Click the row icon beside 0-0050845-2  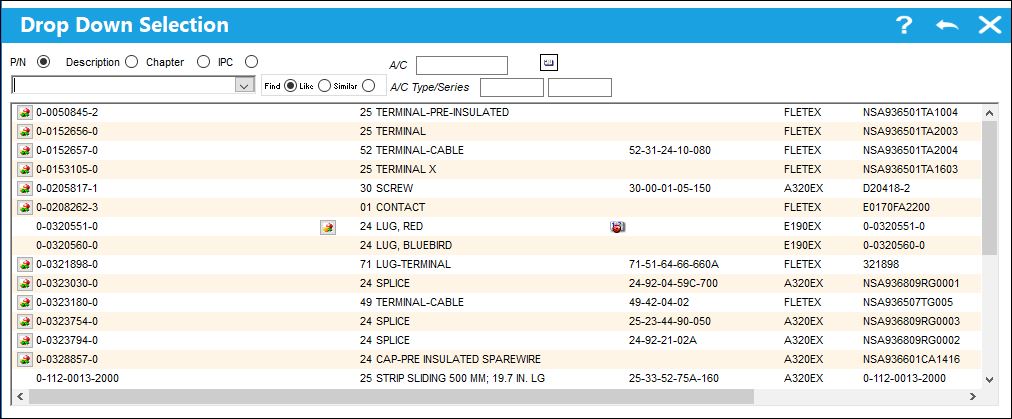pyautogui.click(x=25, y=112)
